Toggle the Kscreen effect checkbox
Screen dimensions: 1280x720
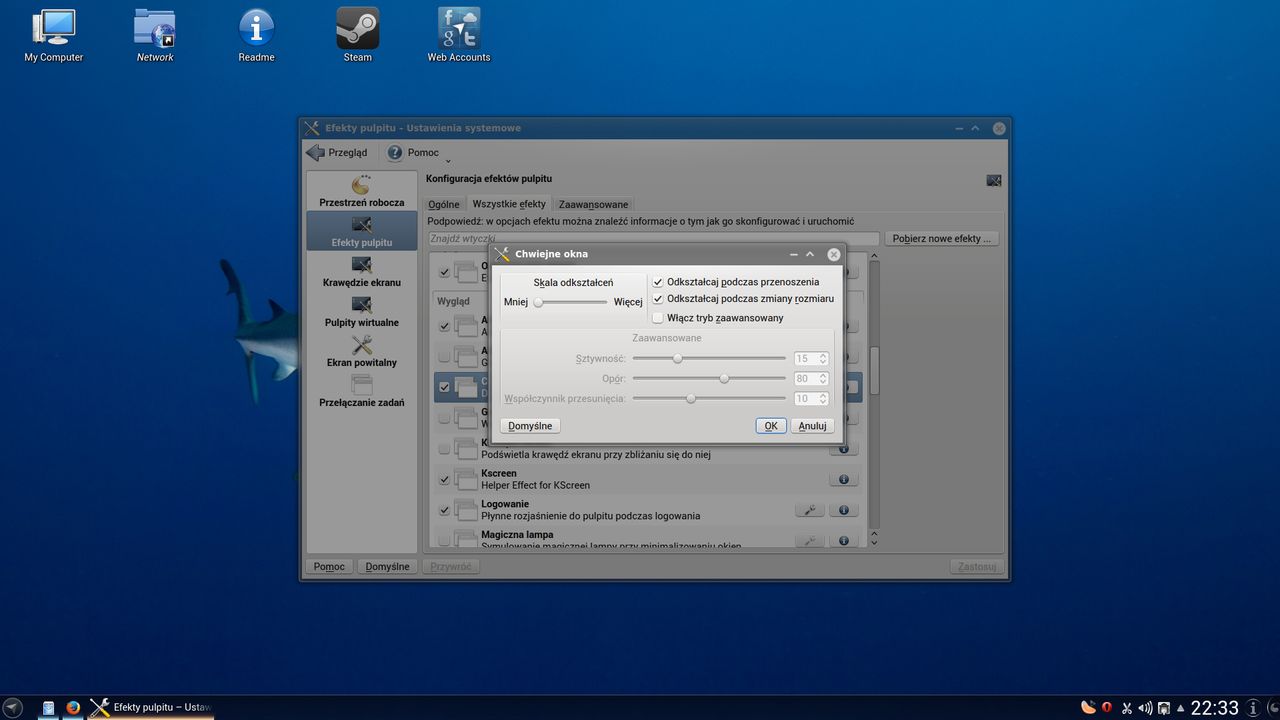click(x=444, y=479)
